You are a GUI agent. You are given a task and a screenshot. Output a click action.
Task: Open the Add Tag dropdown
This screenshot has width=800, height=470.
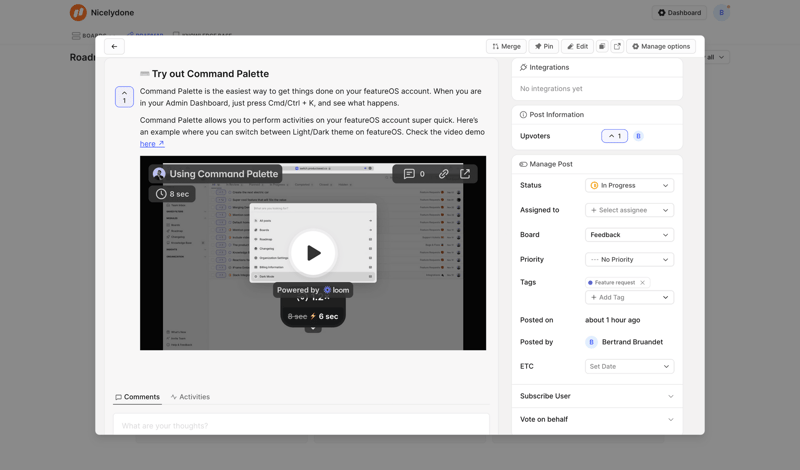629,298
